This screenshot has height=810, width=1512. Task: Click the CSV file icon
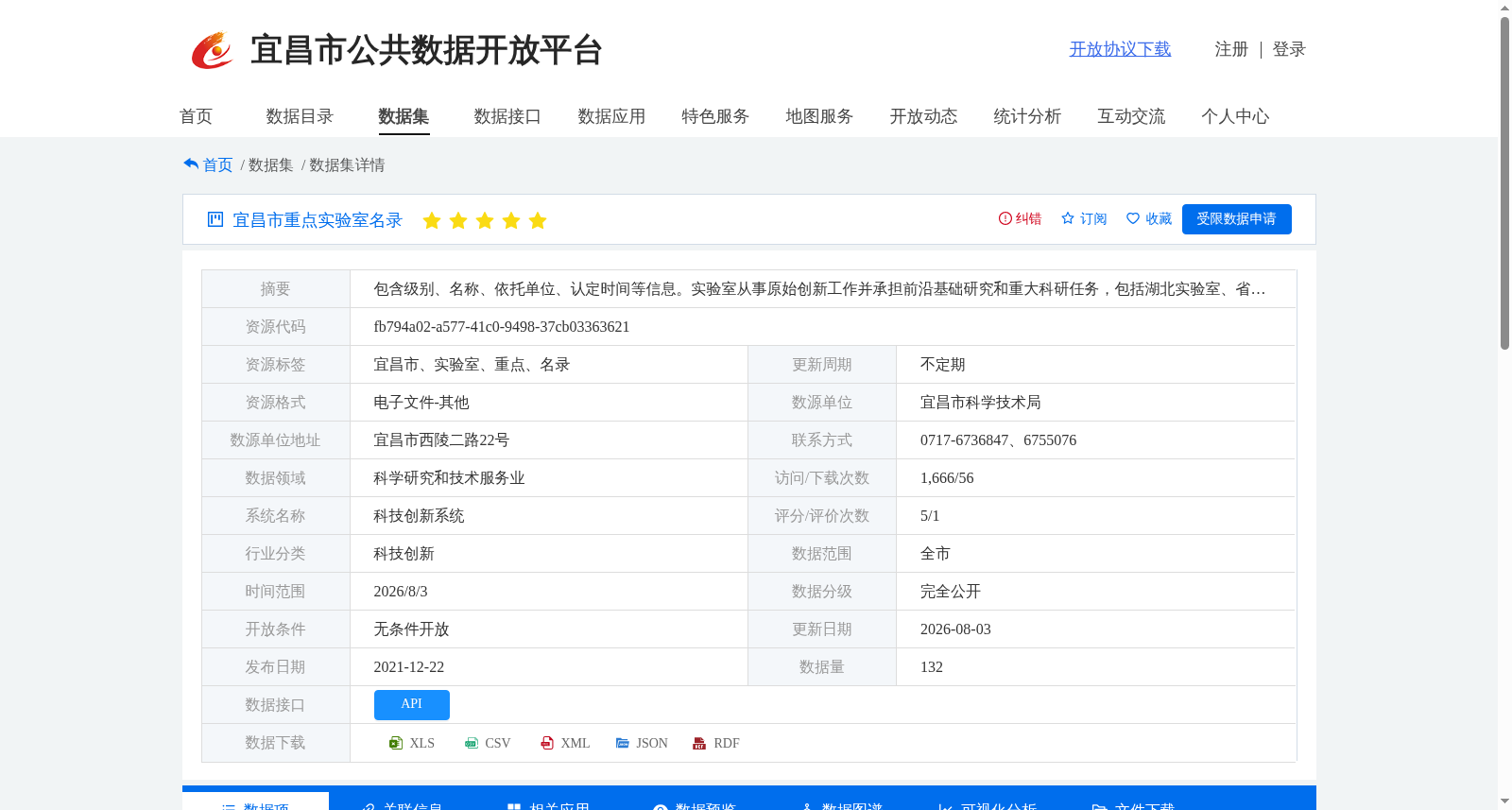click(x=472, y=743)
